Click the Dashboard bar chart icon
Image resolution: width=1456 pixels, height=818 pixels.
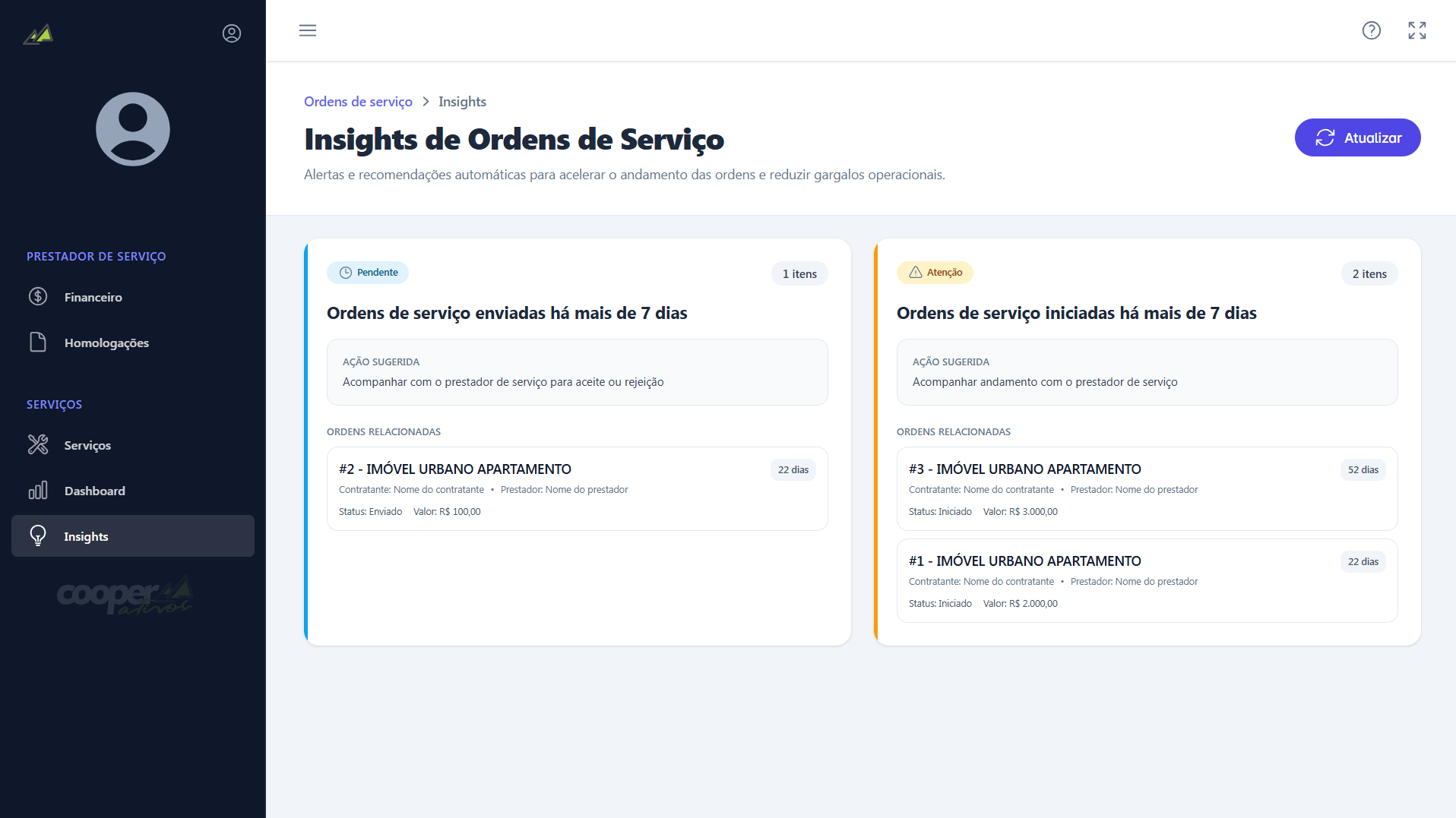pyautogui.click(x=38, y=490)
